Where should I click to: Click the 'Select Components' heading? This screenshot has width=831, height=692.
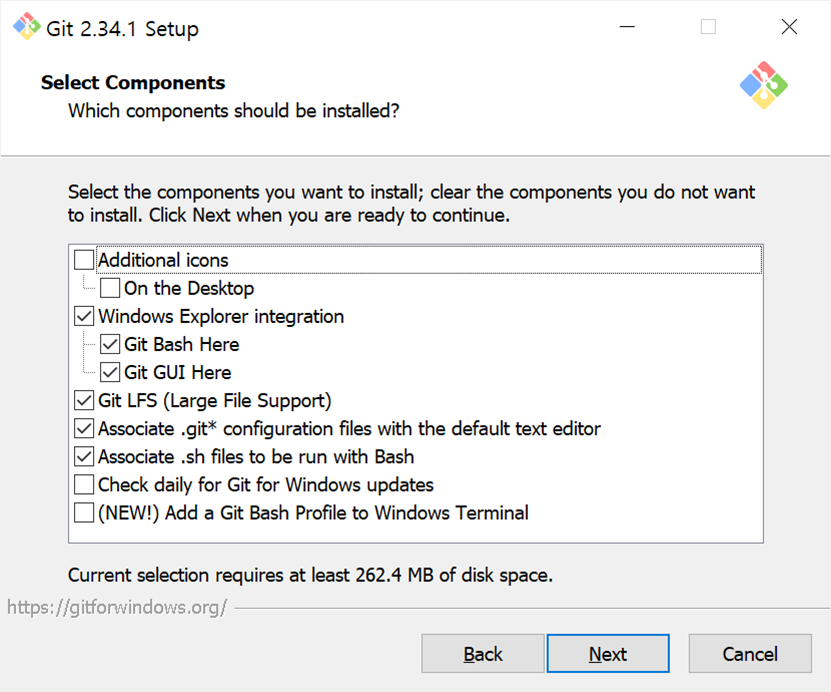coord(133,83)
